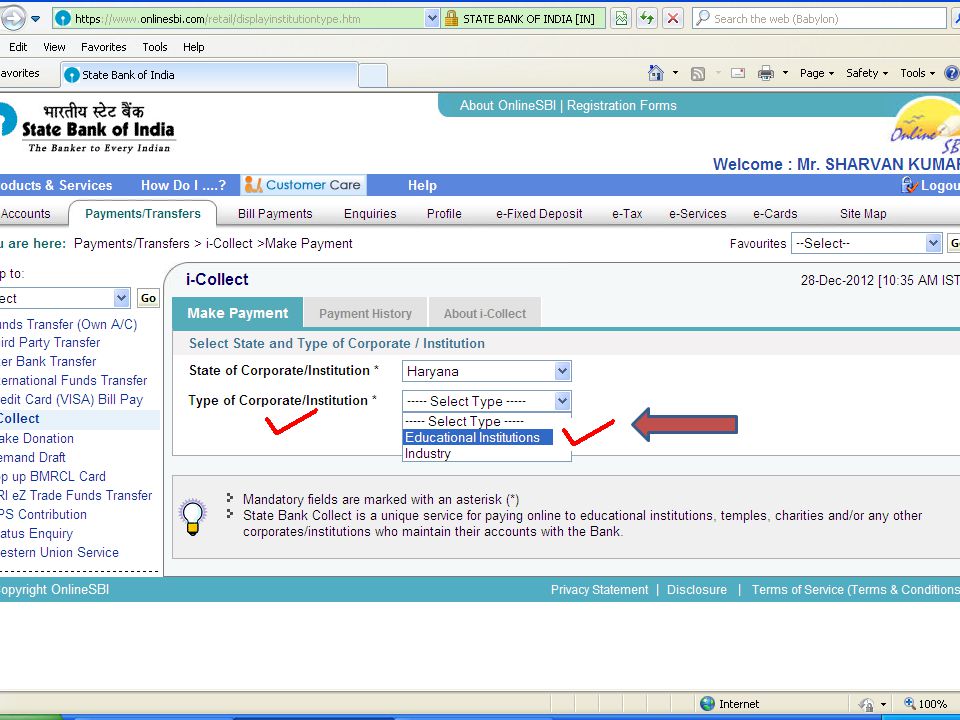Open the Profile tab
The height and width of the screenshot is (720, 960).
coord(444,214)
